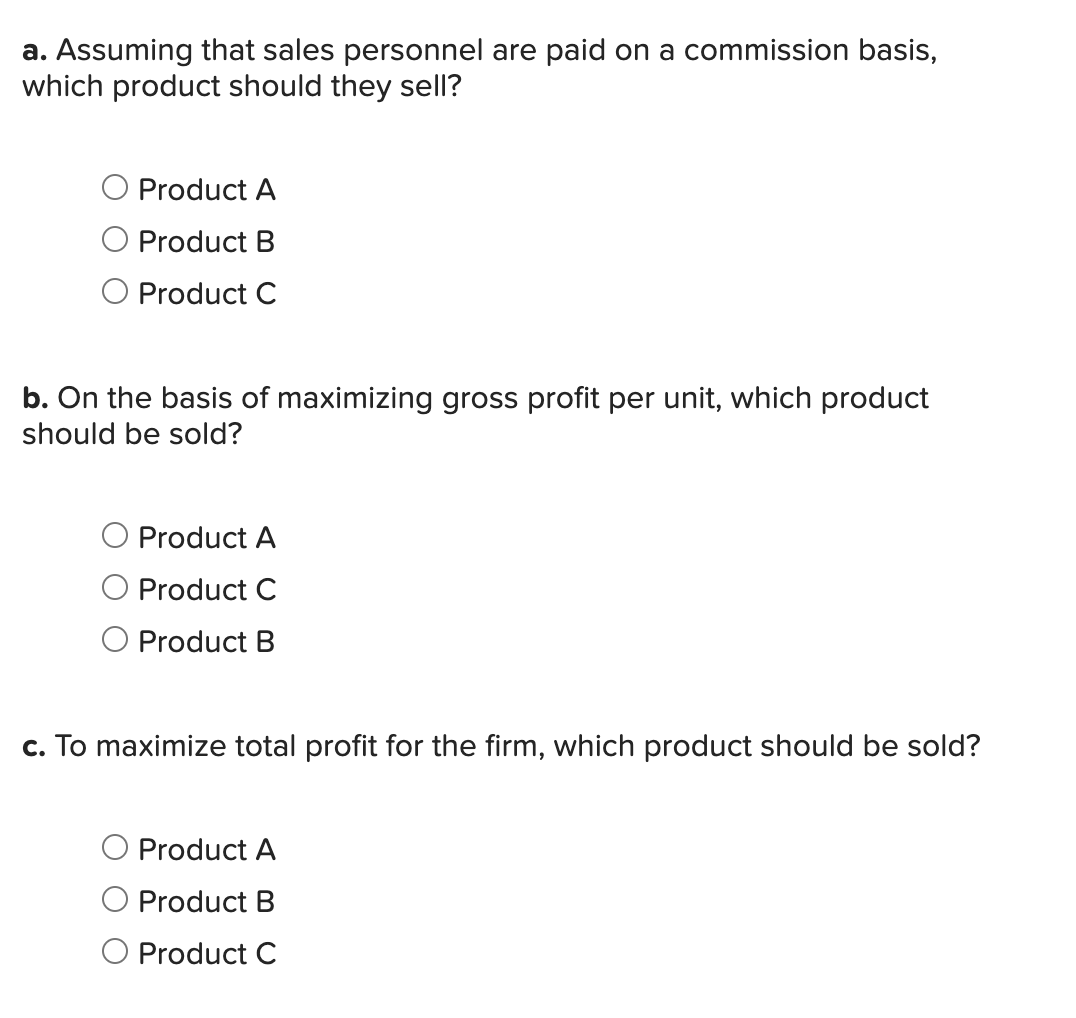Click the 'Product B' label text in question a
Viewport: 1076px width, 1018px height.
pos(207,242)
